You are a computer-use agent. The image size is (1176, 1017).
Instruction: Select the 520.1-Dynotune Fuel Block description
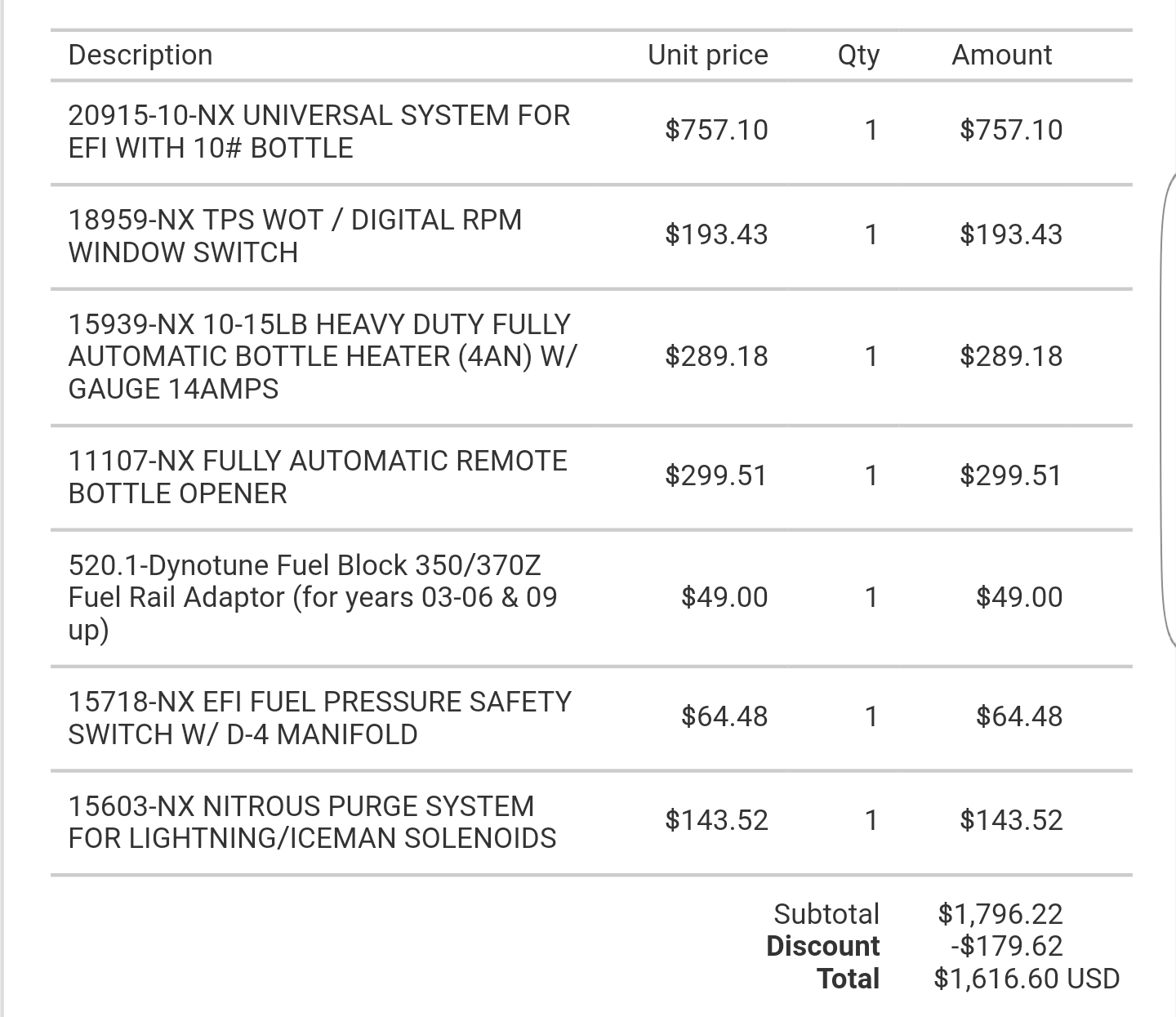pos(312,597)
